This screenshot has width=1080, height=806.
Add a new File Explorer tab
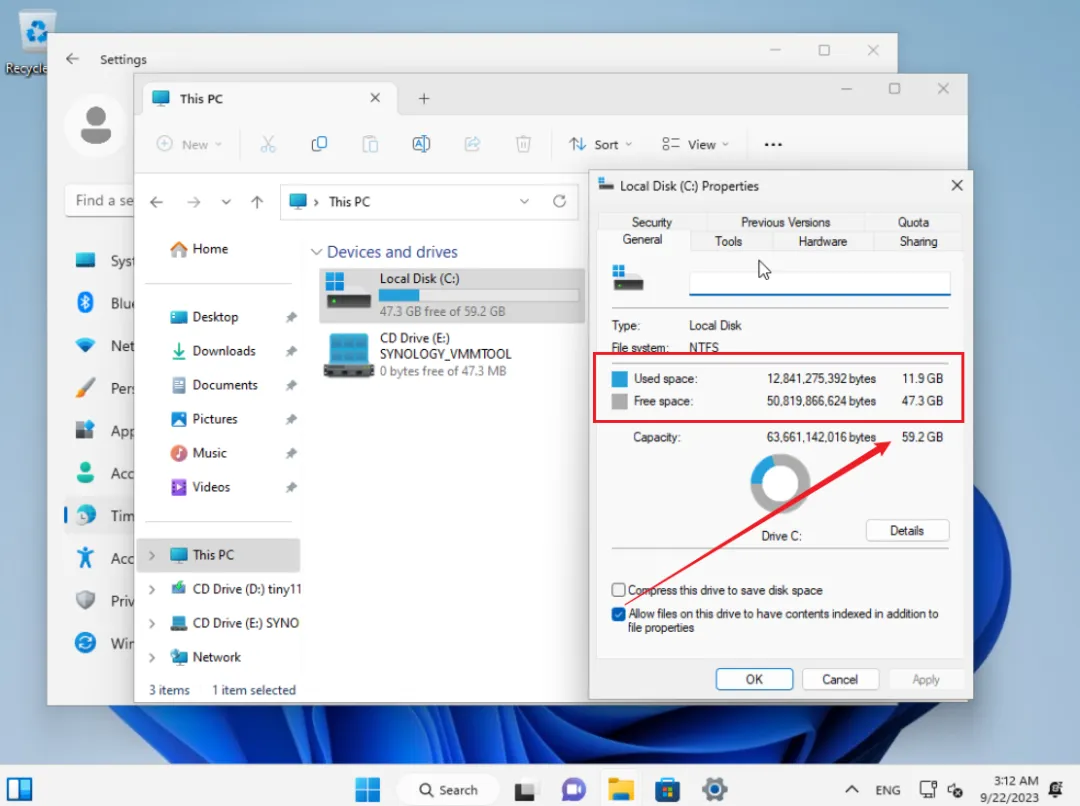(x=423, y=98)
